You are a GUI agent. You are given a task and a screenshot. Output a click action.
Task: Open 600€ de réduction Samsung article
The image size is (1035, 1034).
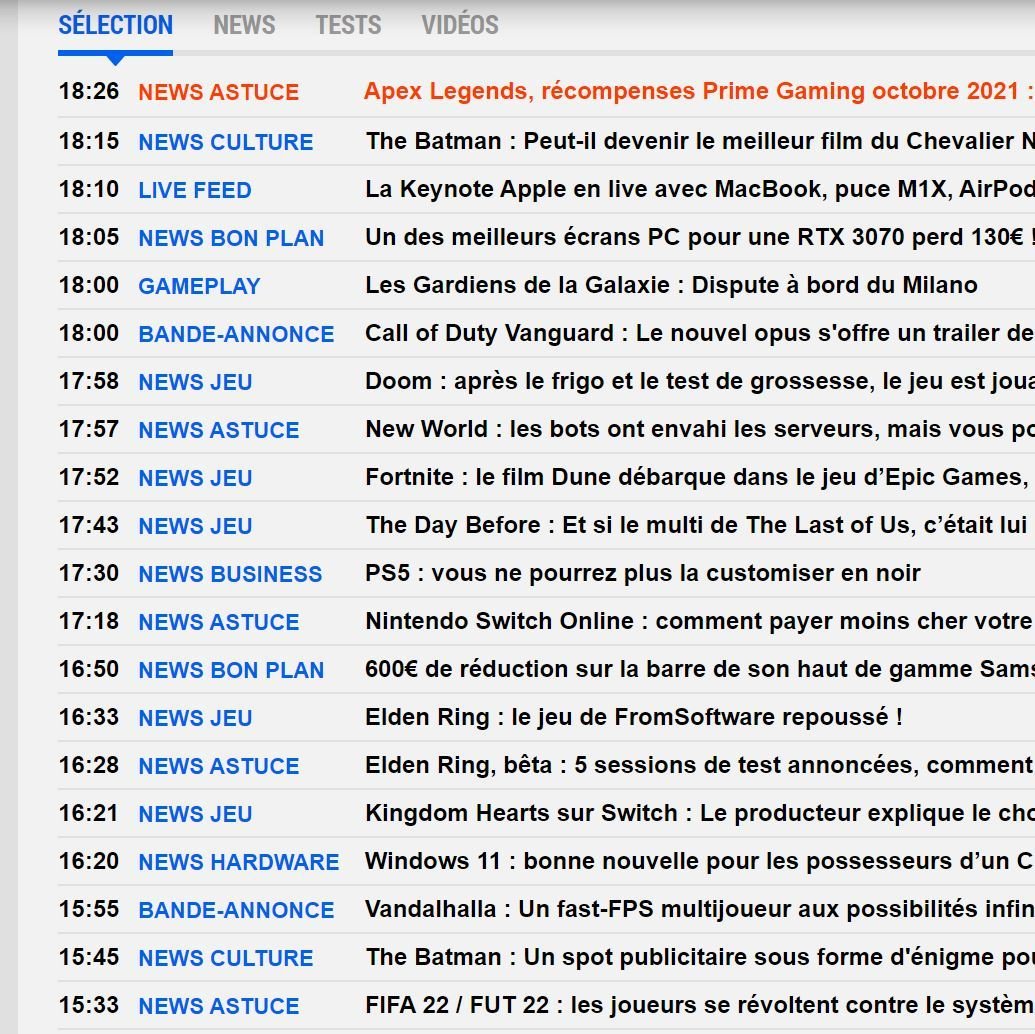pyautogui.click(x=700, y=669)
